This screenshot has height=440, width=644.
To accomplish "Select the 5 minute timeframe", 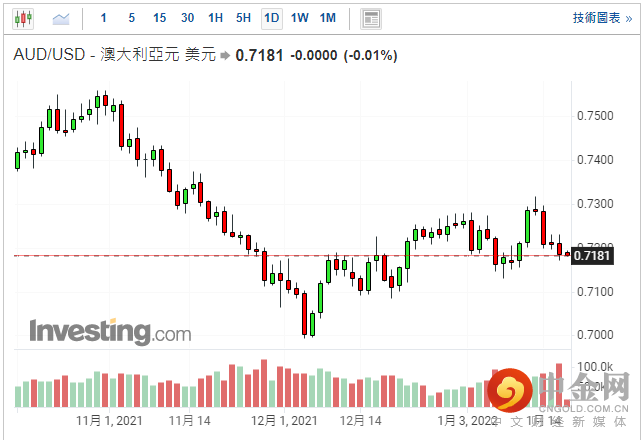I will tap(132, 18).
